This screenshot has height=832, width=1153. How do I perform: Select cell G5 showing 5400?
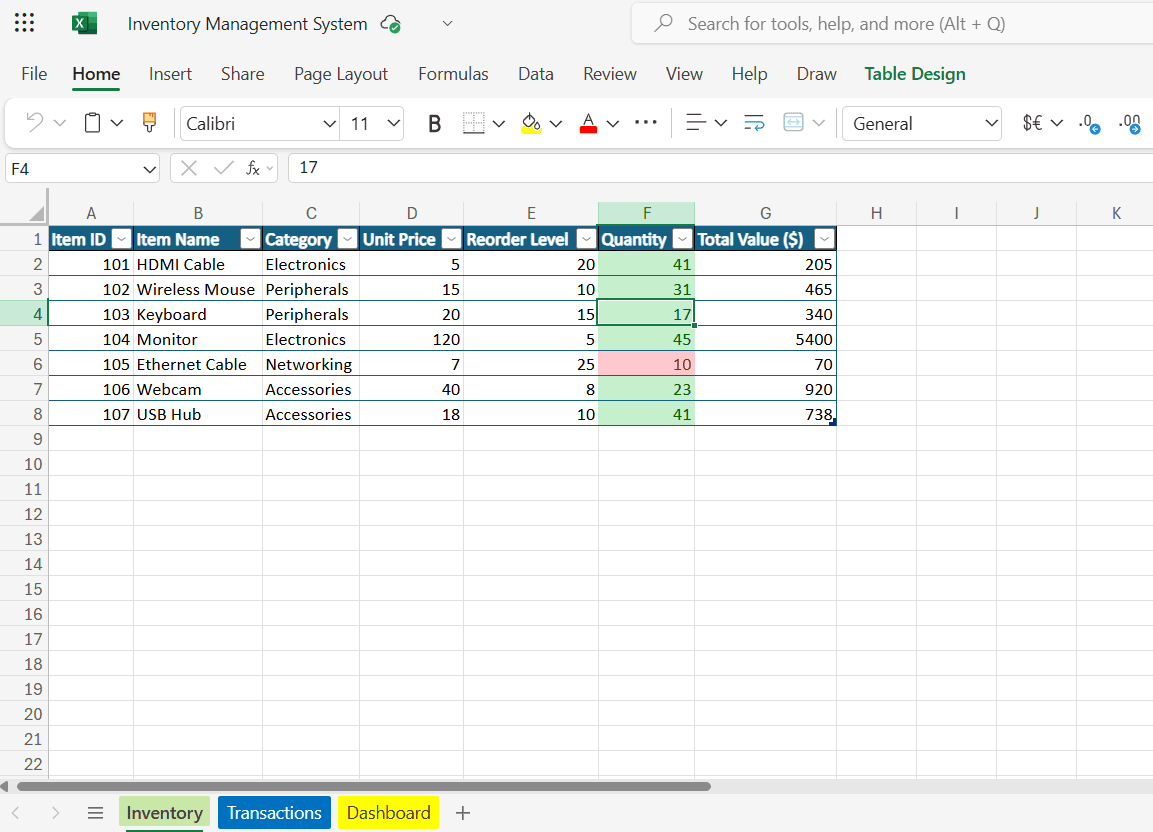click(x=766, y=338)
